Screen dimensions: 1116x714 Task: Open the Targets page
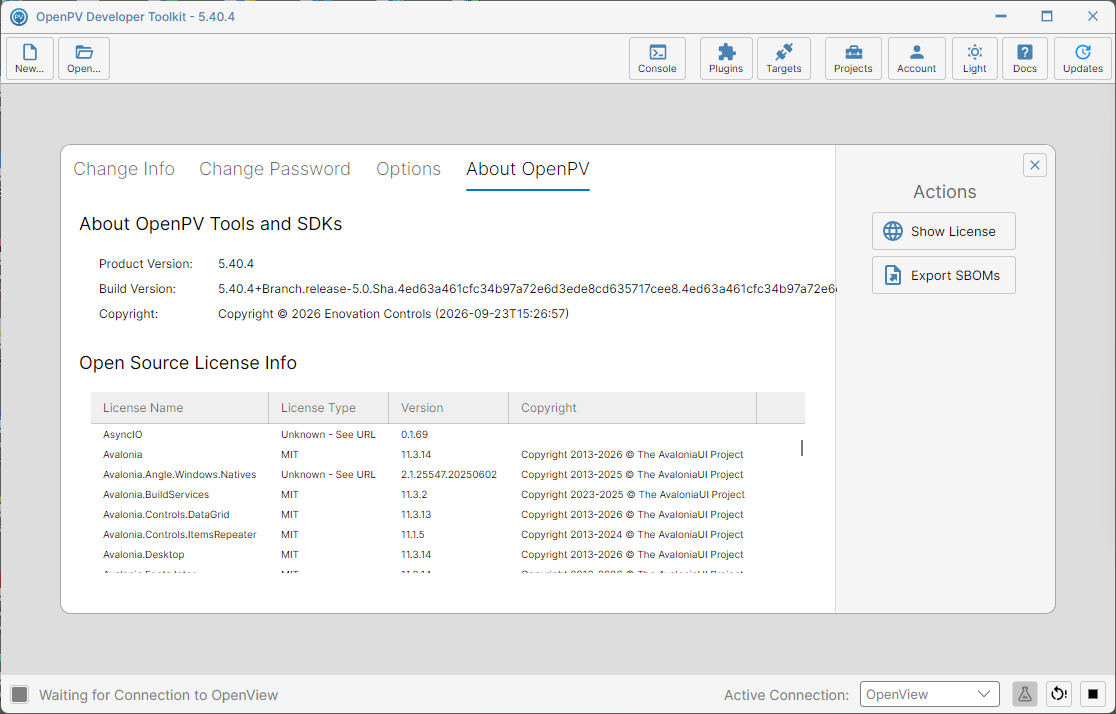[x=784, y=58]
